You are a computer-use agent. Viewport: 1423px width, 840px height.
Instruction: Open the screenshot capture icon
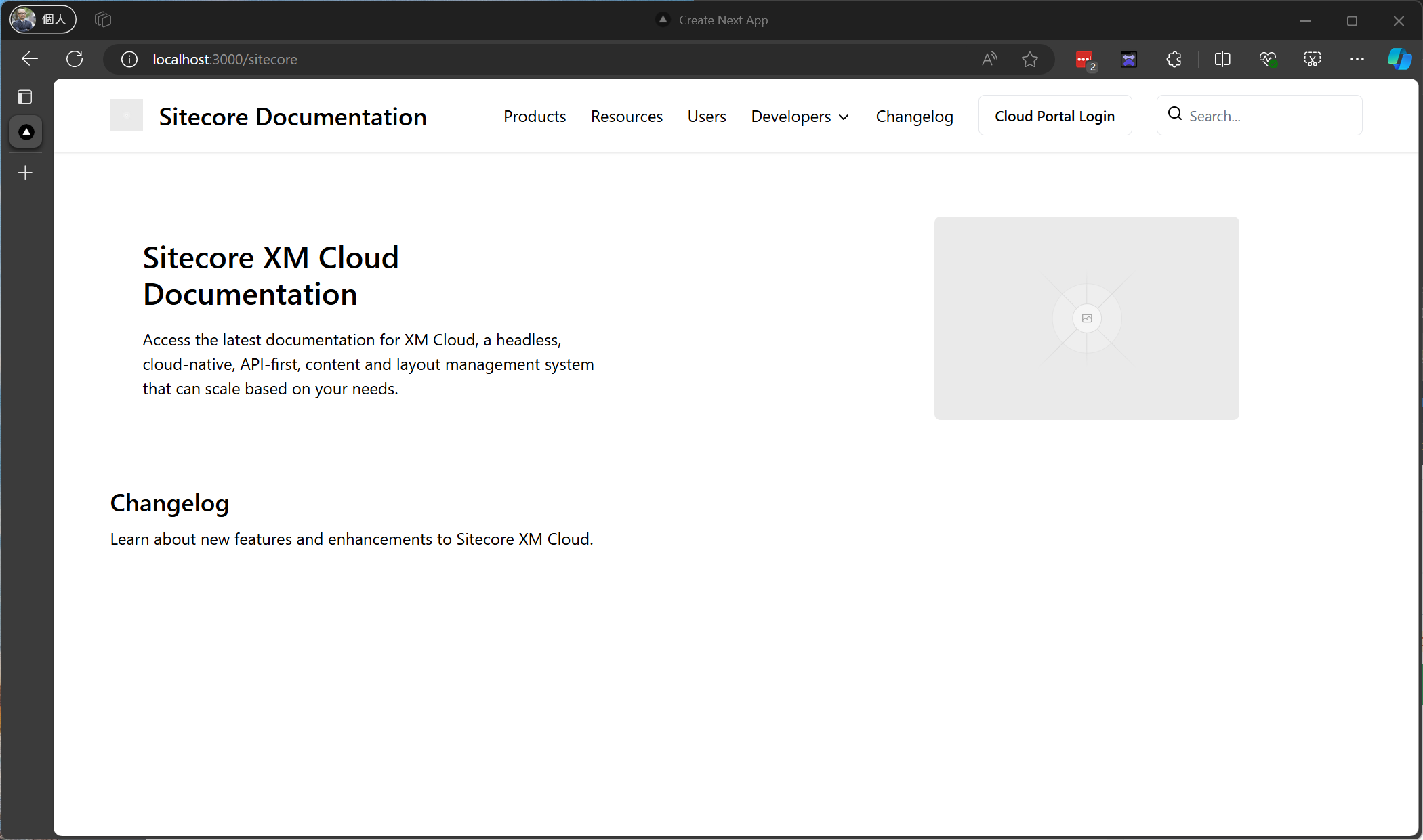point(1313,60)
